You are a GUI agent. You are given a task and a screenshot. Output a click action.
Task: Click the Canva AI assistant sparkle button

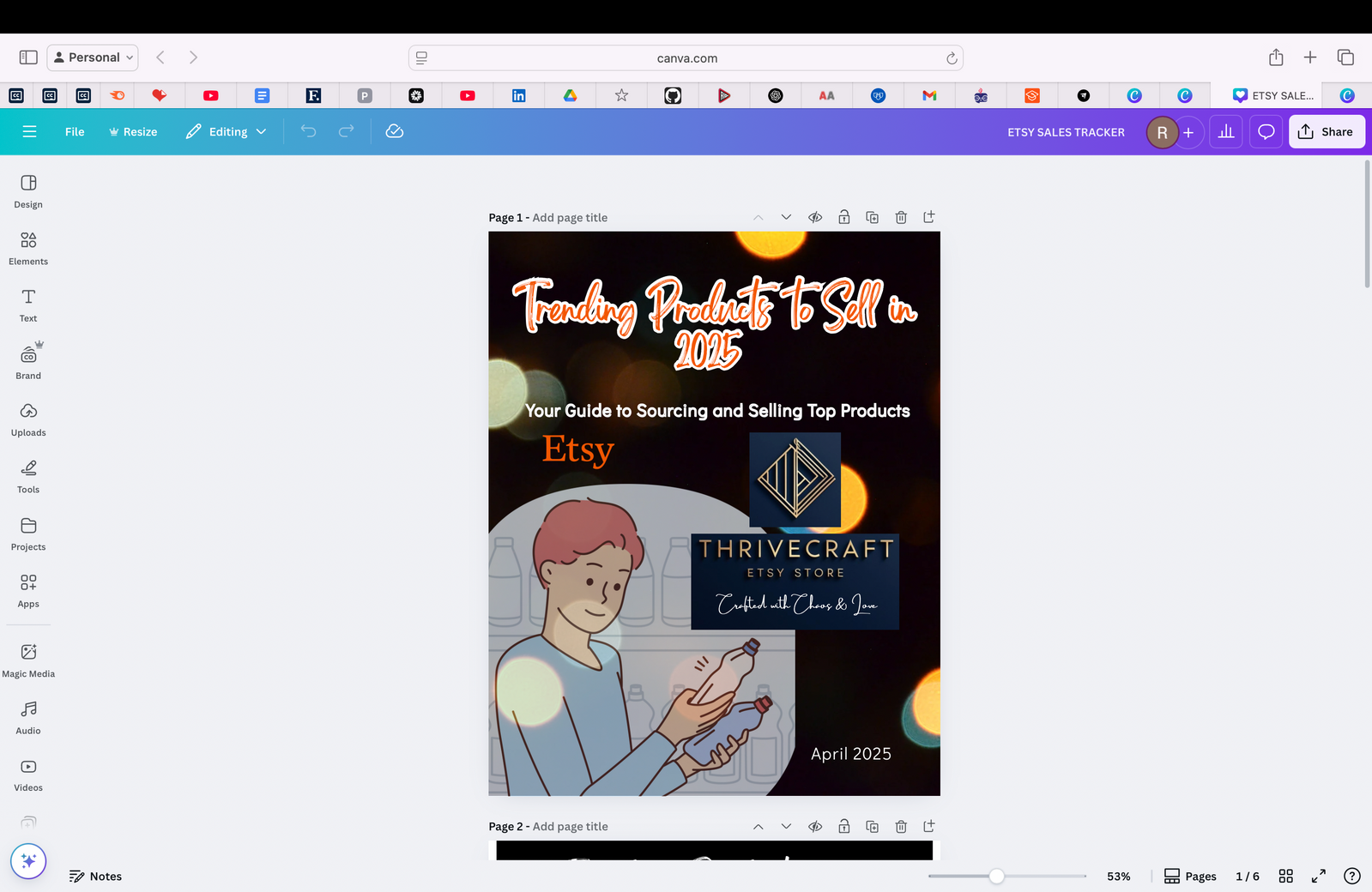(x=28, y=861)
